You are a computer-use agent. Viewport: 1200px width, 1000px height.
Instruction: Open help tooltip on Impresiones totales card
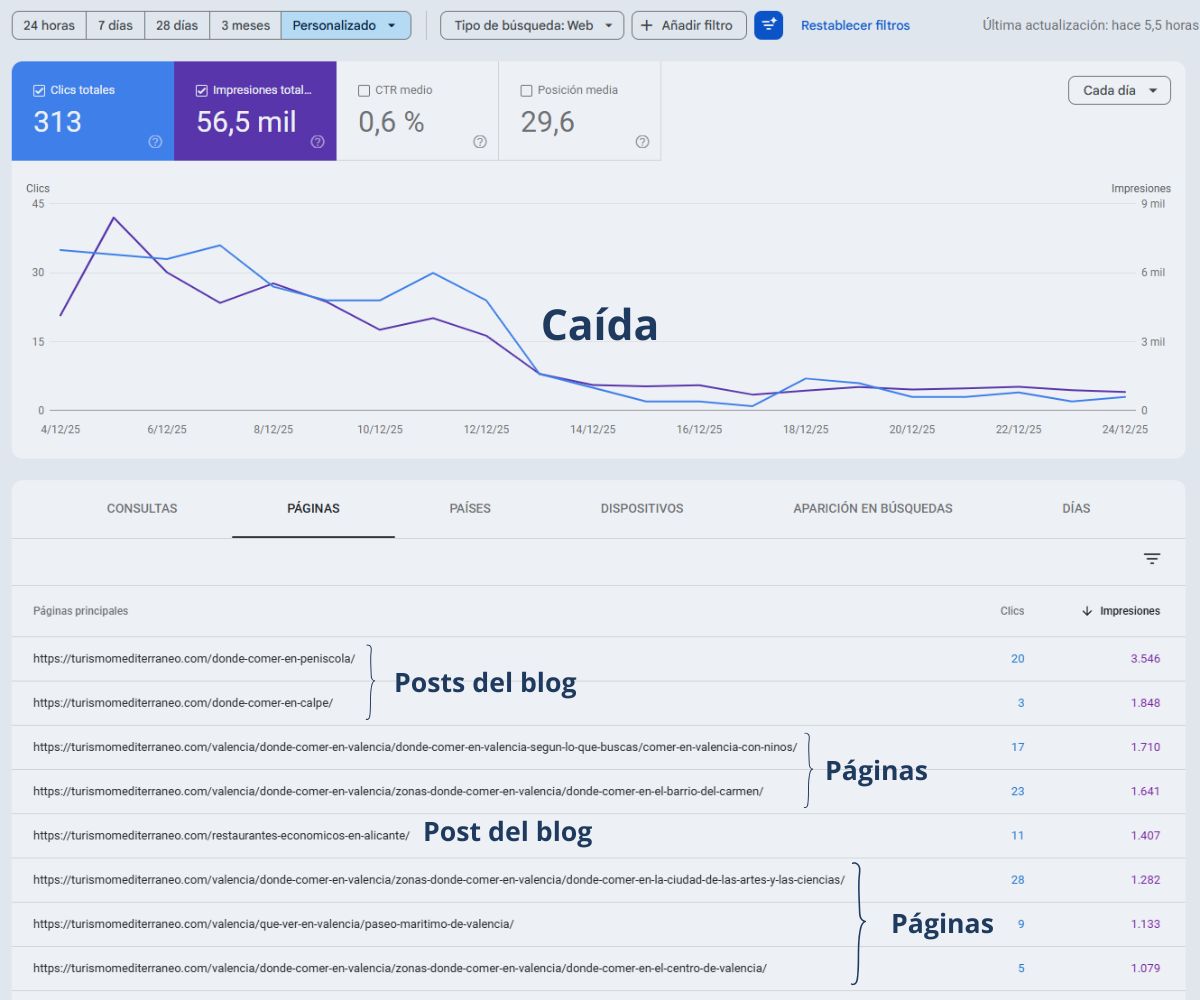[x=318, y=142]
